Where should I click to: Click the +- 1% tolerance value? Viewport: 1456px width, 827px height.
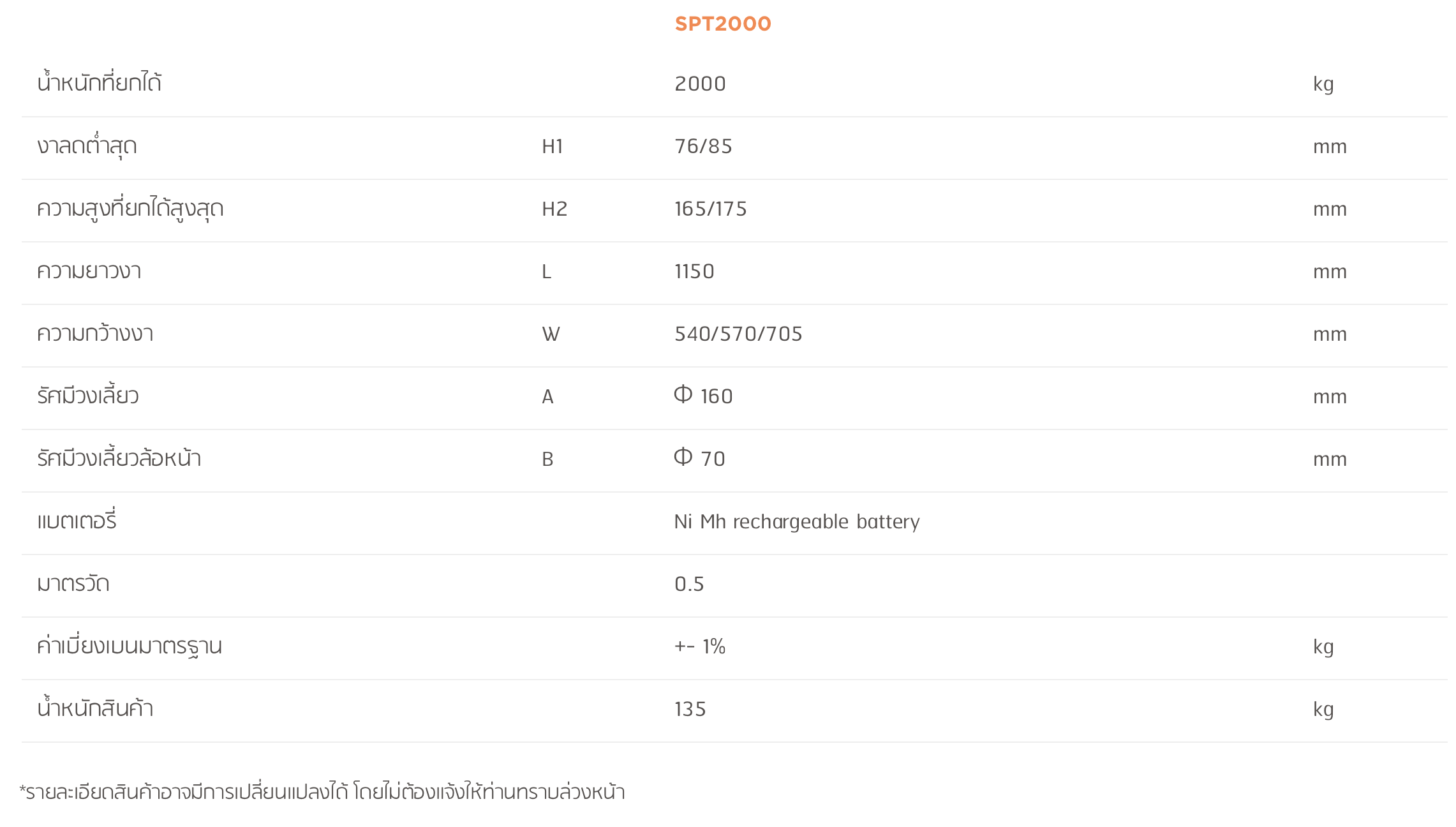pyautogui.click(x=699, y=647)
